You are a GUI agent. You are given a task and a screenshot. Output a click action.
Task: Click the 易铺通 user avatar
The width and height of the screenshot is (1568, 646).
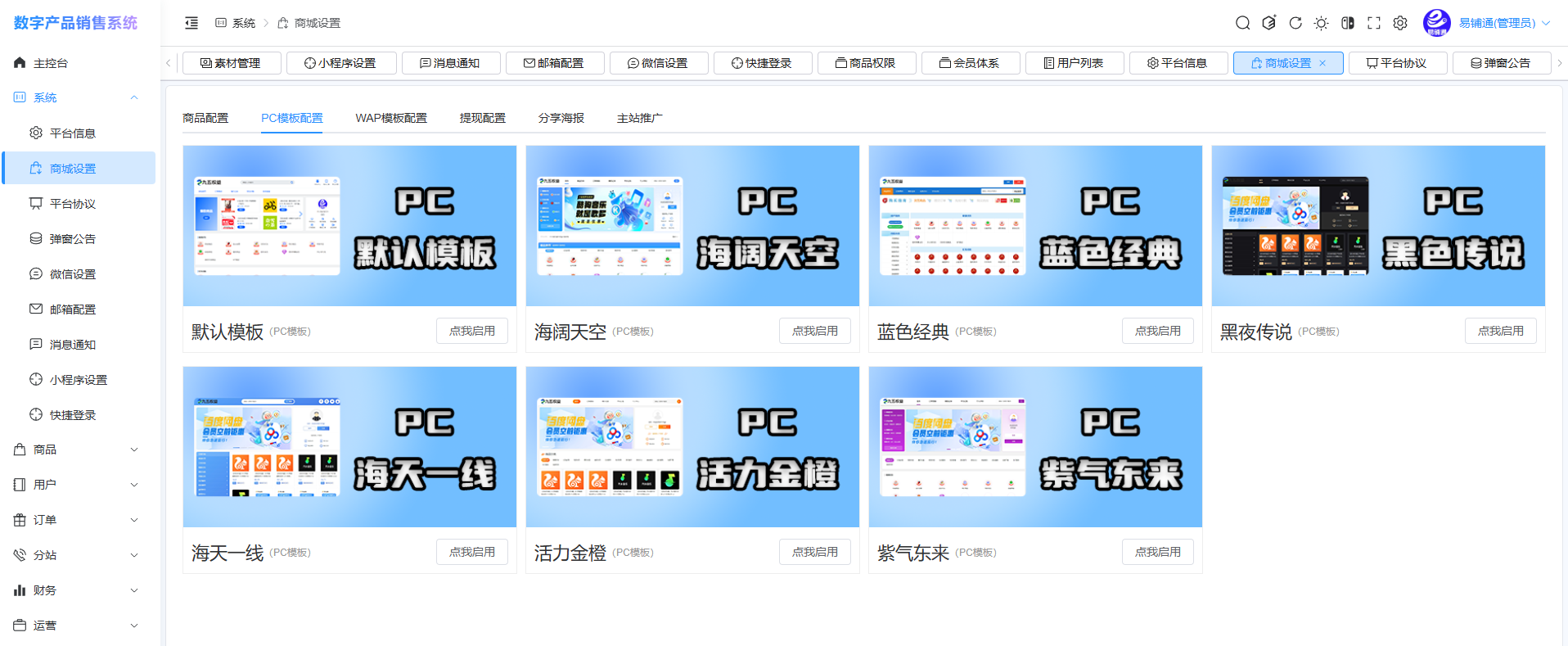point(1436,23)
